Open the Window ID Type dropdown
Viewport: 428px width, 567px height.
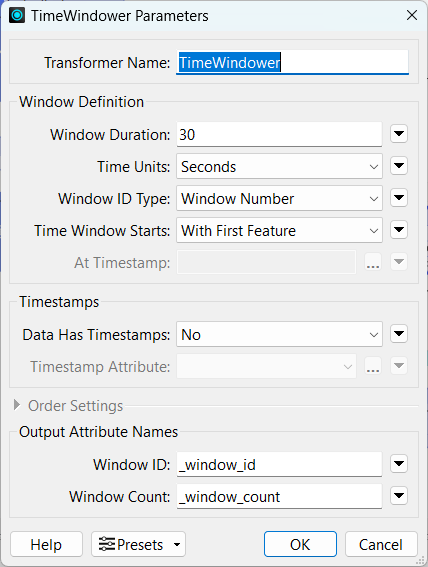coord(279,198)
